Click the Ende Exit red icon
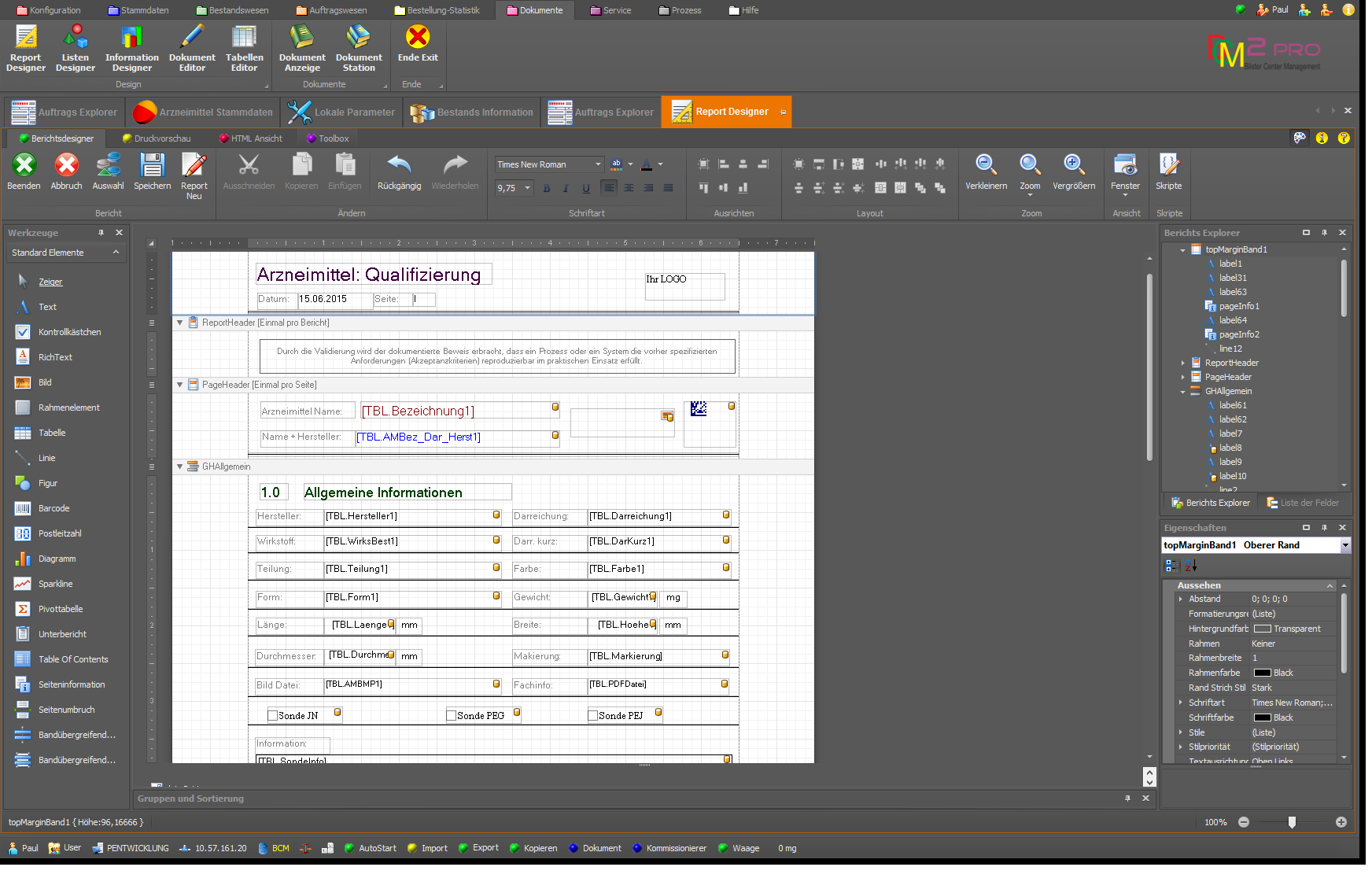The image size is (1372, 889). (418, 38)
